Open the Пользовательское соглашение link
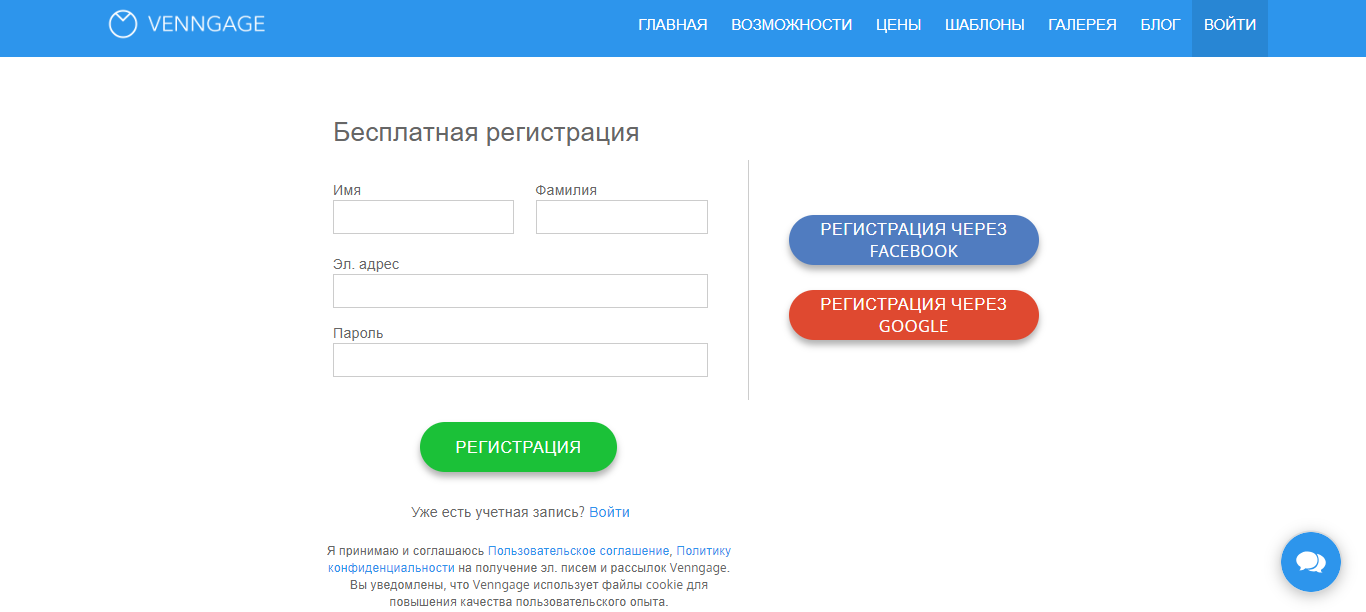Image resolution: width=1366 pixels, height=612 pixels. [x=578, y=551]
